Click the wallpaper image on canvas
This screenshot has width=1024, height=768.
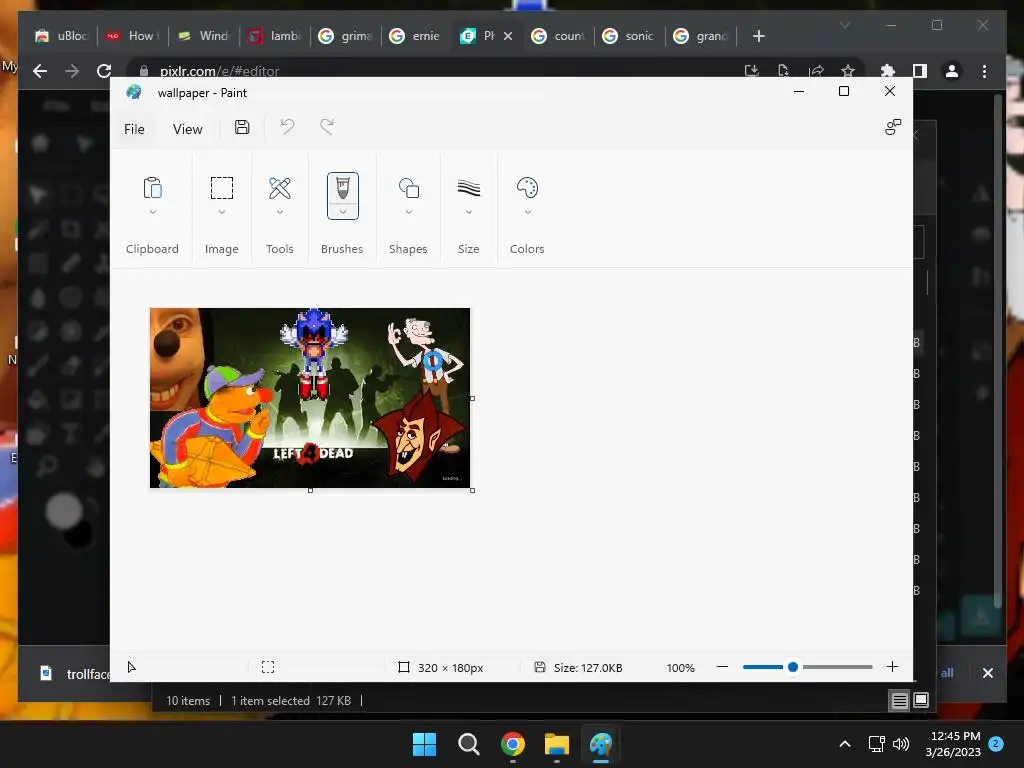tap(310, 398)
